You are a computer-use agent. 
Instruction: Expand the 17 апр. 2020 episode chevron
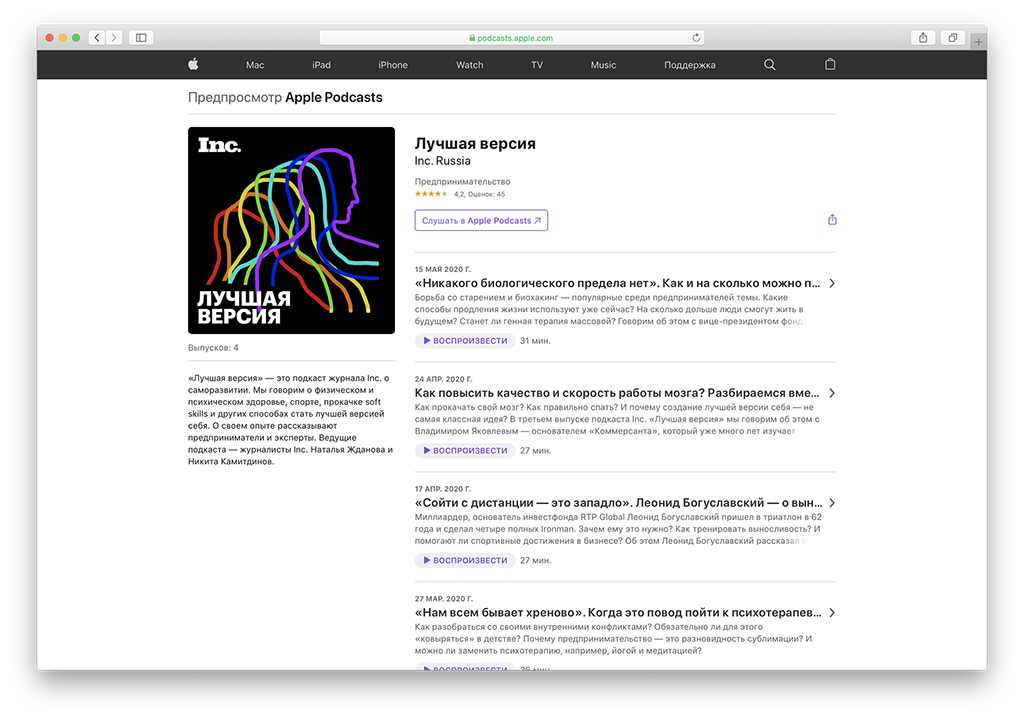pyautogui.click(x=832, y=503)
